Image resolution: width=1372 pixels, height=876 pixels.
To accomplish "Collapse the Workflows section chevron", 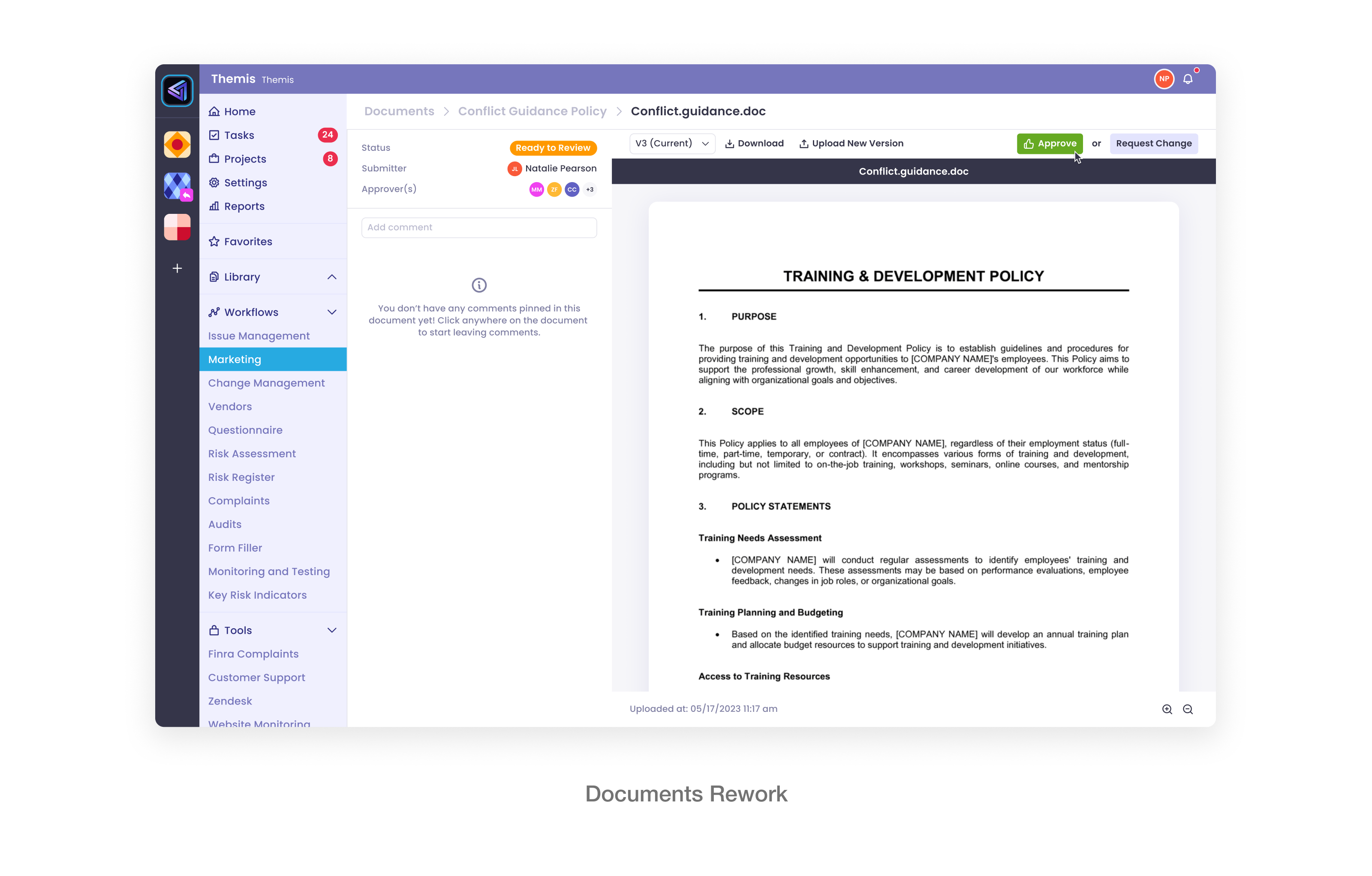I will 332,312.
